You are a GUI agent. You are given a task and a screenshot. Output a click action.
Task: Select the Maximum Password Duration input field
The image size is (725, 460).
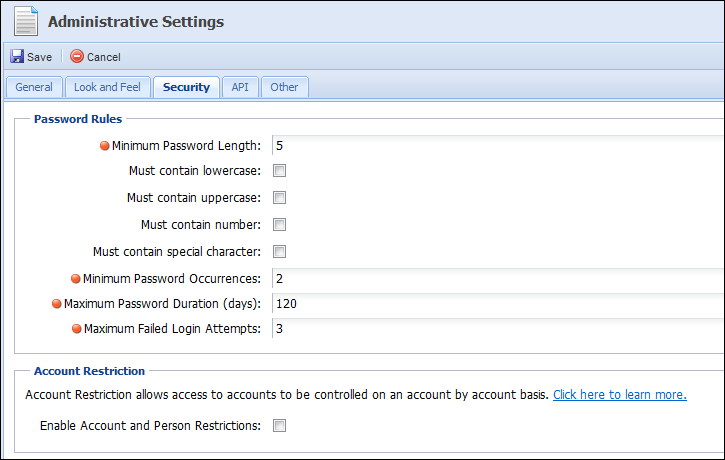pos(498,304)
